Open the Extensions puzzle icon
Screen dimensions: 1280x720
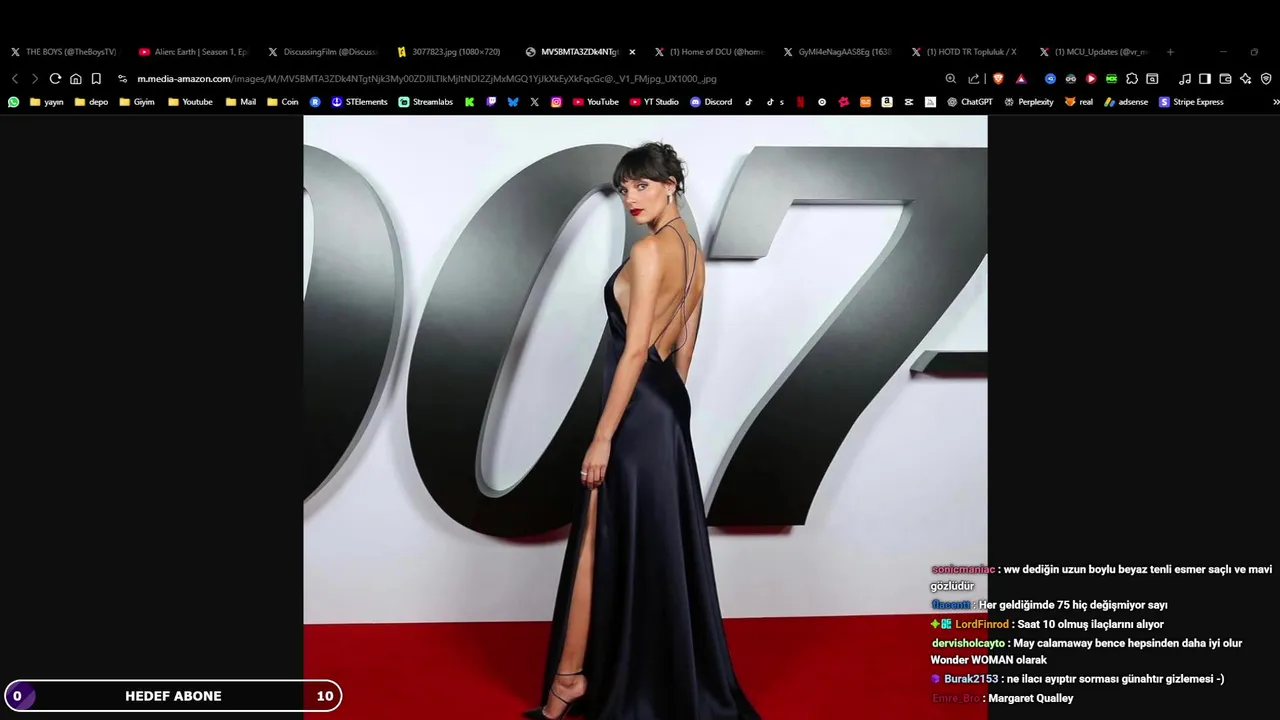(x=1132, y=79)
